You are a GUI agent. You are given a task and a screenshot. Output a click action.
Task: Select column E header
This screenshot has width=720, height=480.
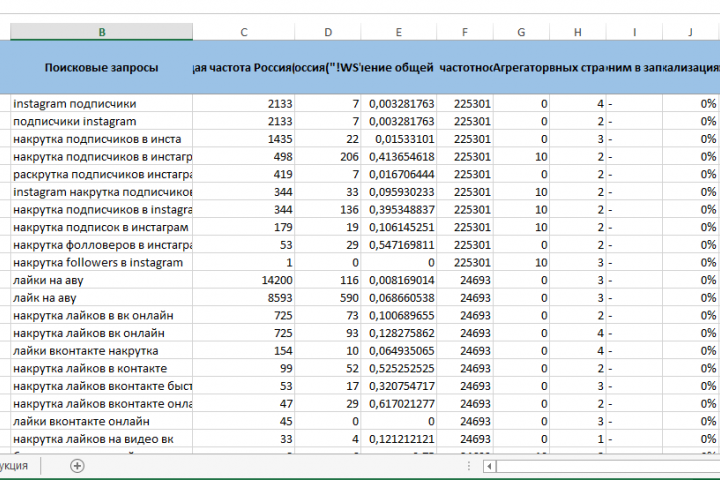[x=399, y=32]
